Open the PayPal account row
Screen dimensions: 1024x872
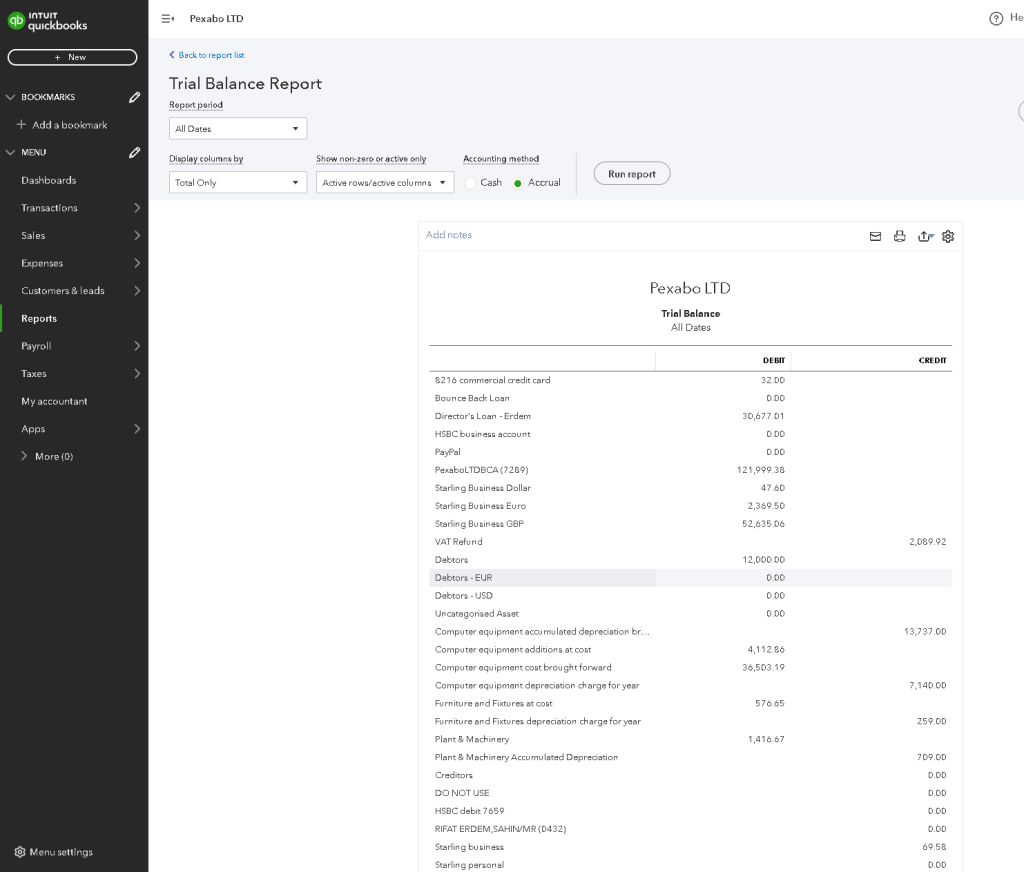447,452
